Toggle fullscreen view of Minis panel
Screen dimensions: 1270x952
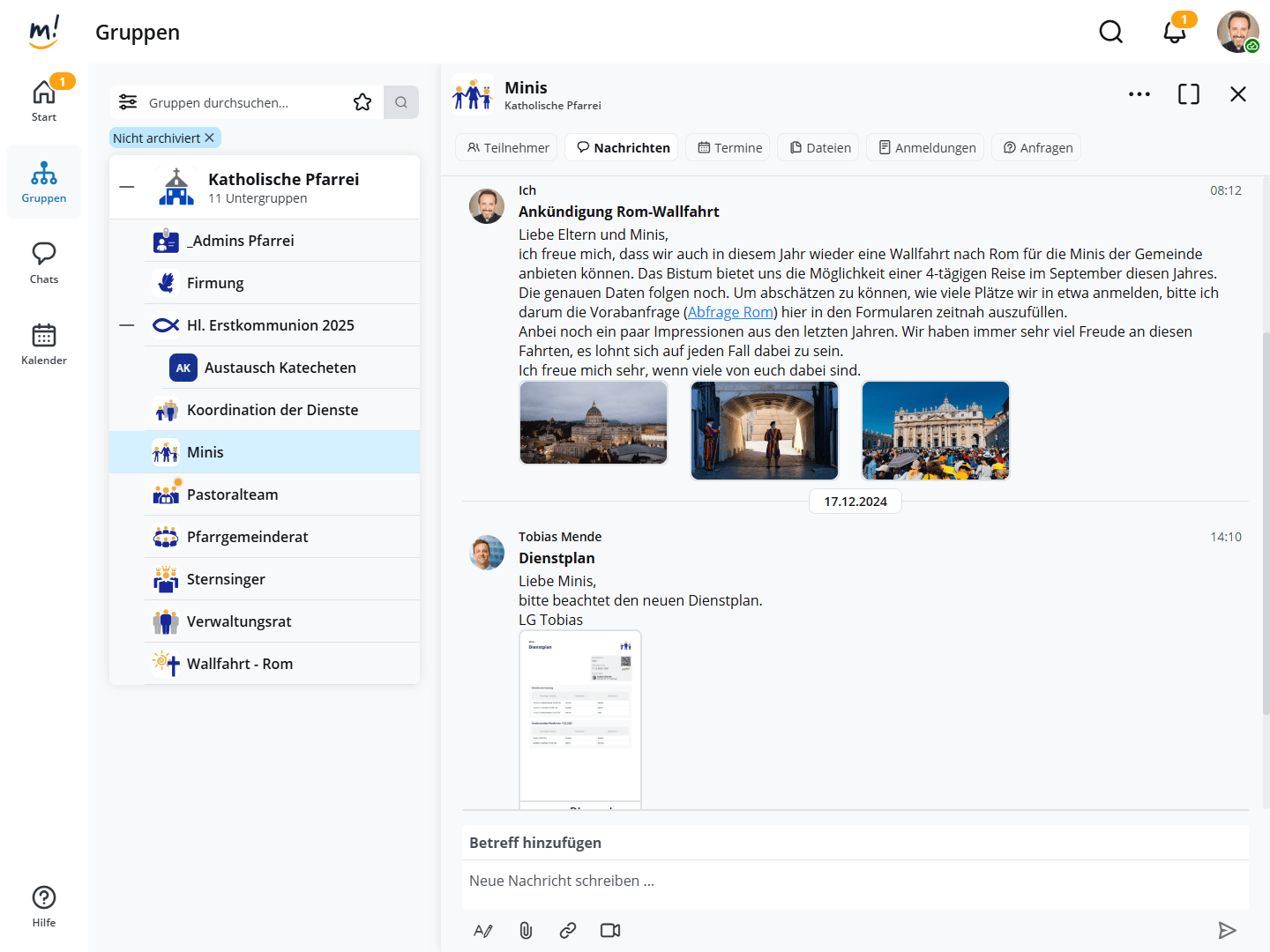tap(1188, 94)
